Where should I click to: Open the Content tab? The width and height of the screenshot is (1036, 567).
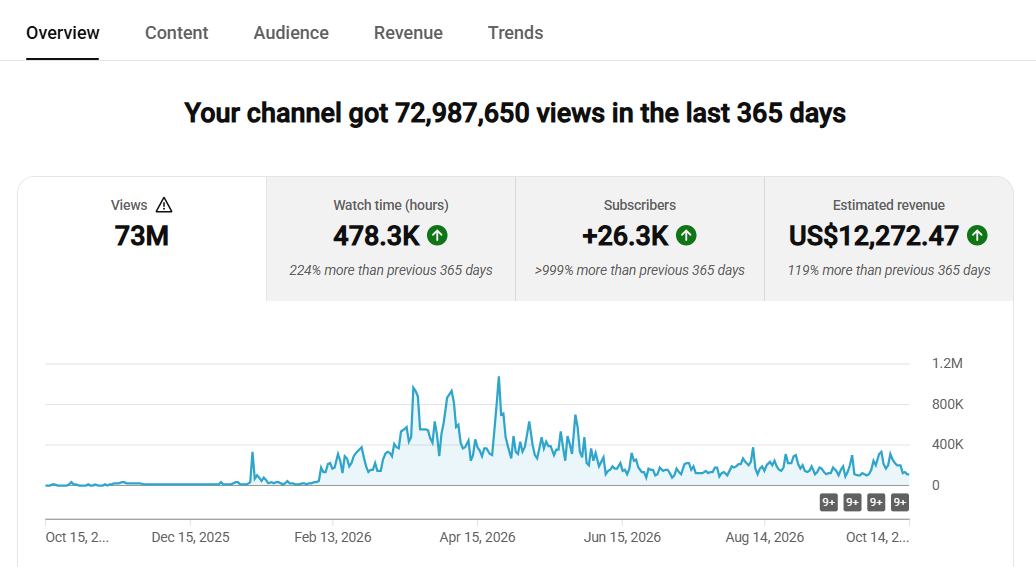(176, 32)
